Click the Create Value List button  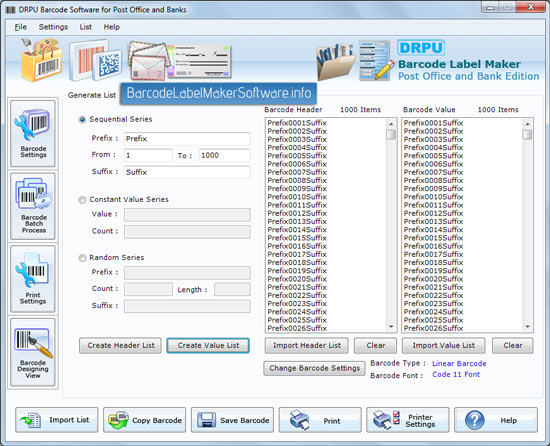click(x=208, y=345)
